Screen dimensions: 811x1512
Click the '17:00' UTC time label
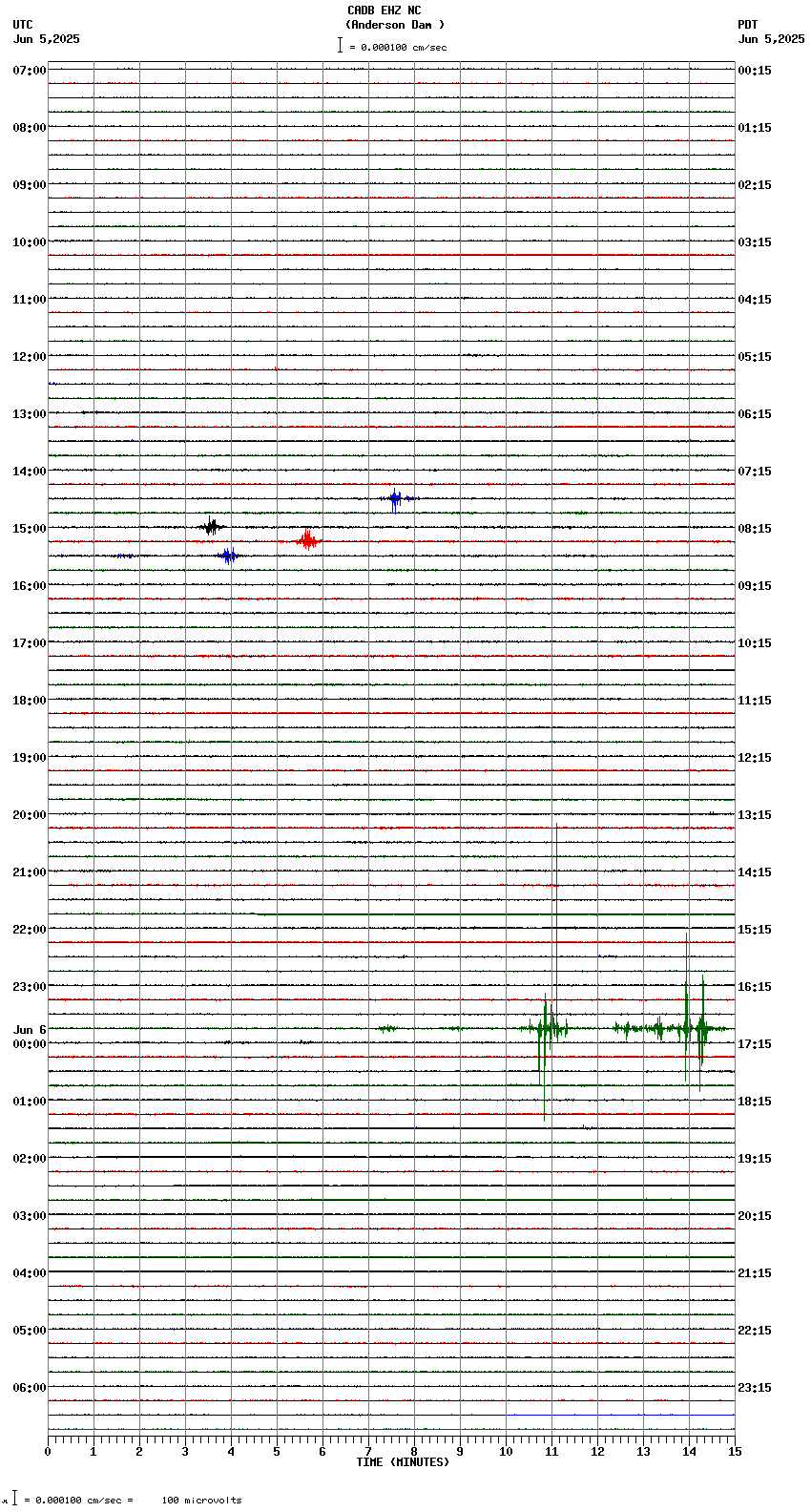(30, 643)
